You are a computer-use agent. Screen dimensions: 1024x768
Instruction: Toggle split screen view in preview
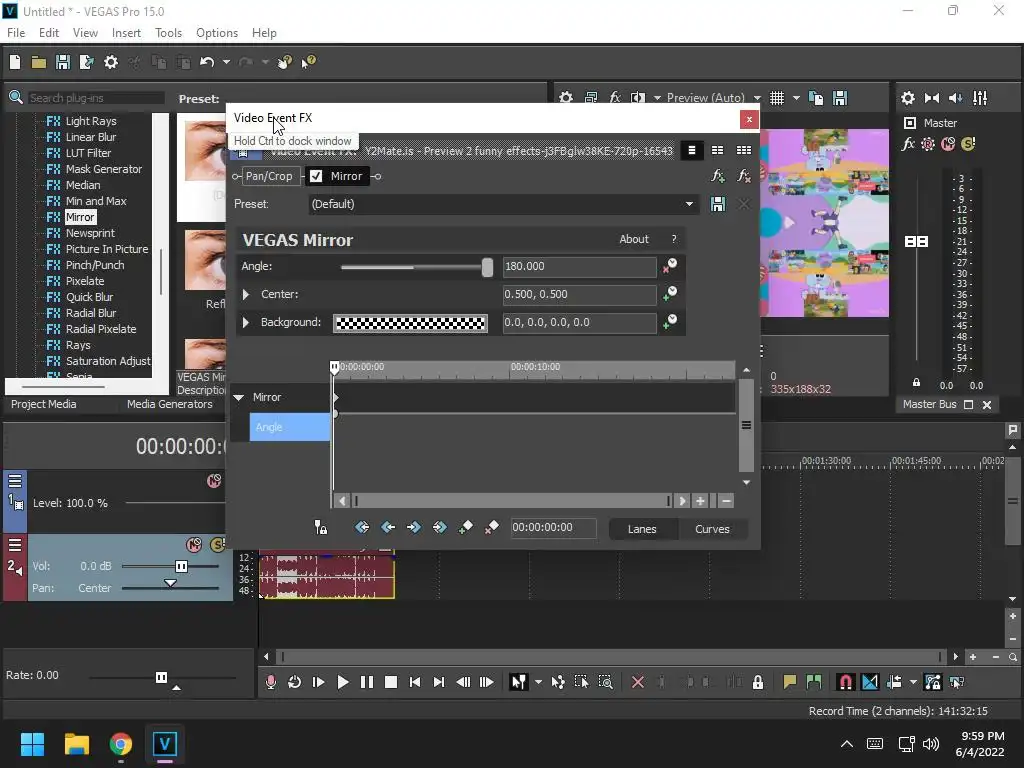tap(638, 98)
